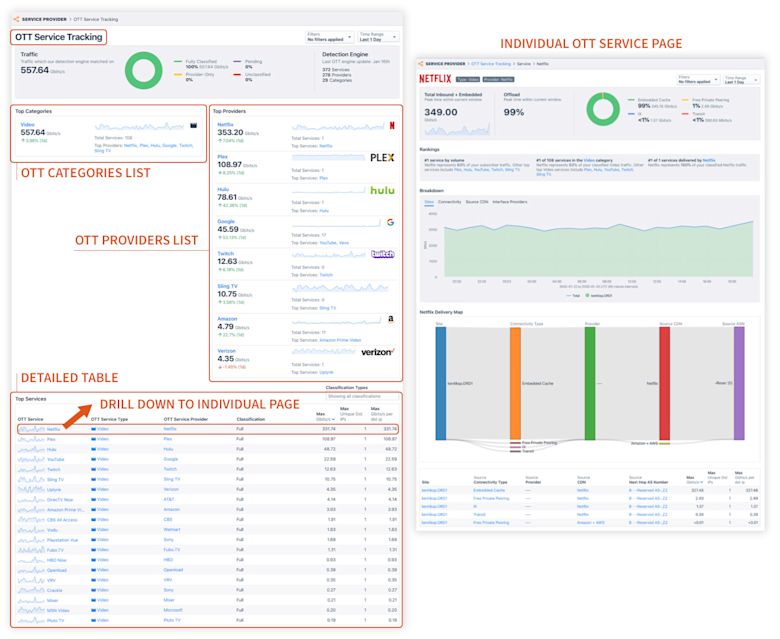Viewport: 780px width, 639px height.
Task: Click the Google G logo in Top Providers
Action: [x=390, y=222]
